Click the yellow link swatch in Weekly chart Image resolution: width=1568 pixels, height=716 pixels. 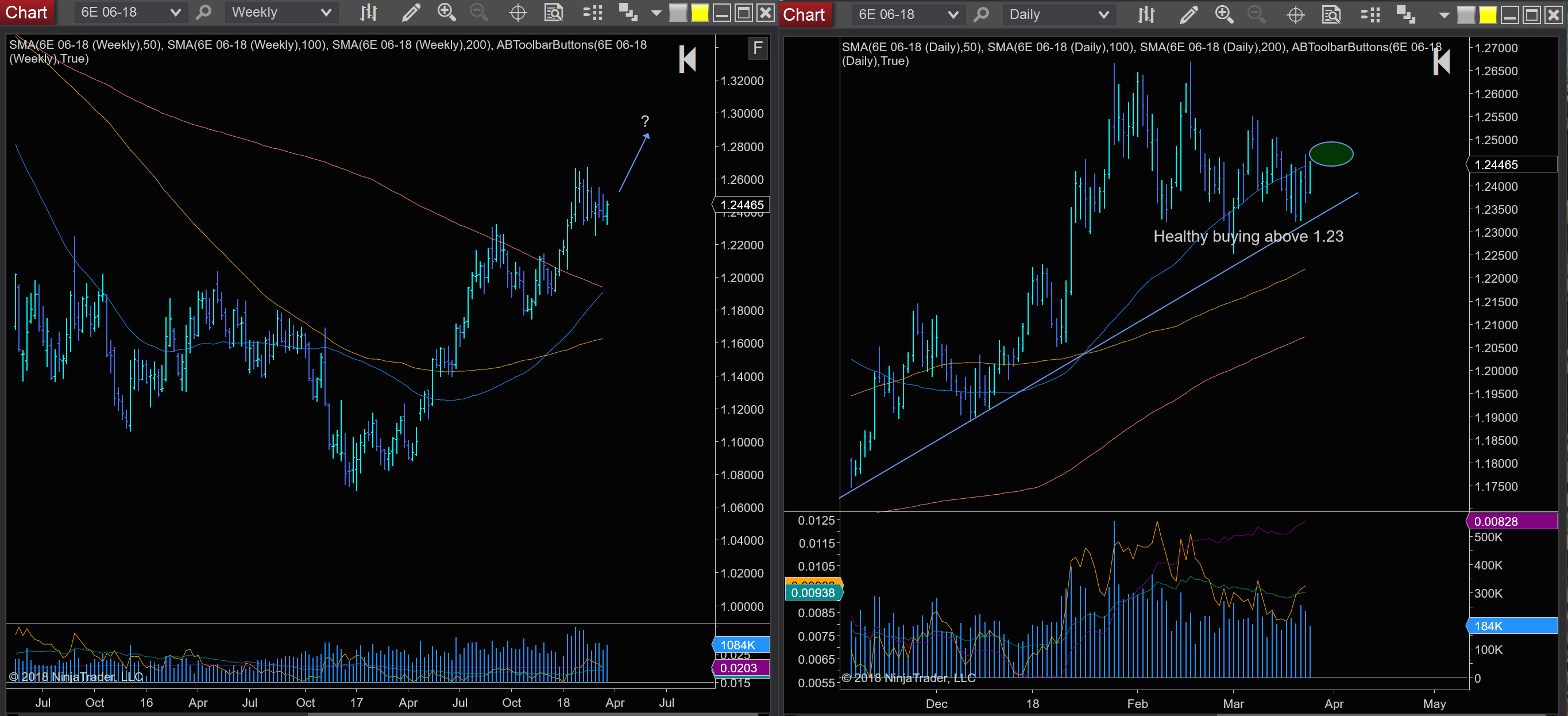pos(700,13)
